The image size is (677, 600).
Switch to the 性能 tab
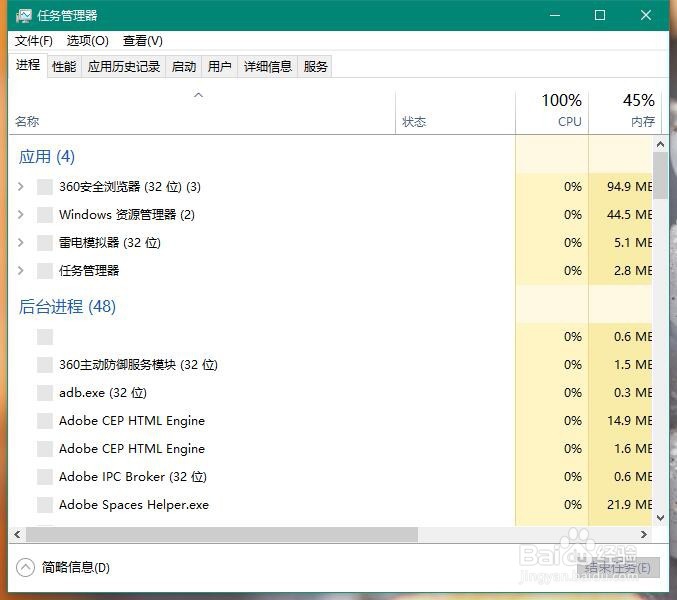[x=64, y=66]
